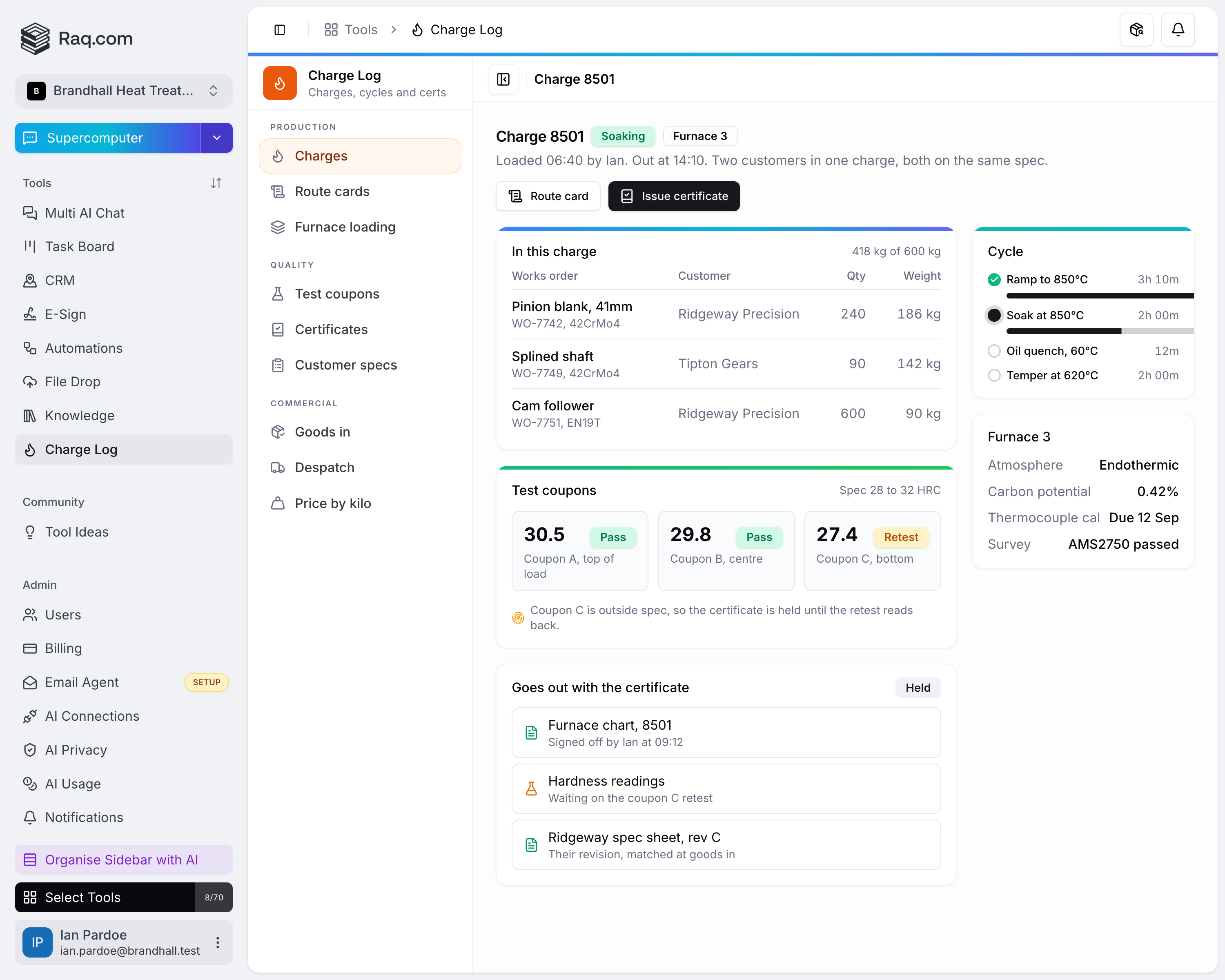The width and height of the screenshot is (1225, 980).
Task: Open the Hardness readings attachment row
Action: click(726, 789)
